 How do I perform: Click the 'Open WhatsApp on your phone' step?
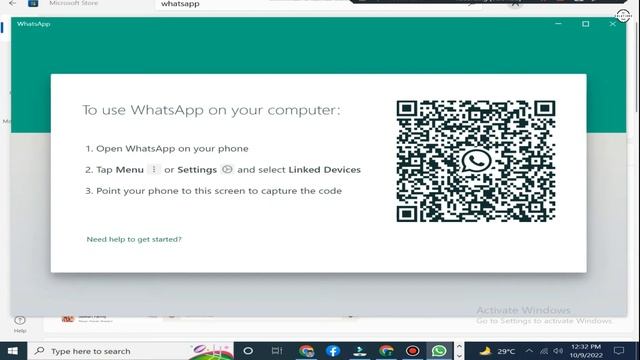(172, 149)
